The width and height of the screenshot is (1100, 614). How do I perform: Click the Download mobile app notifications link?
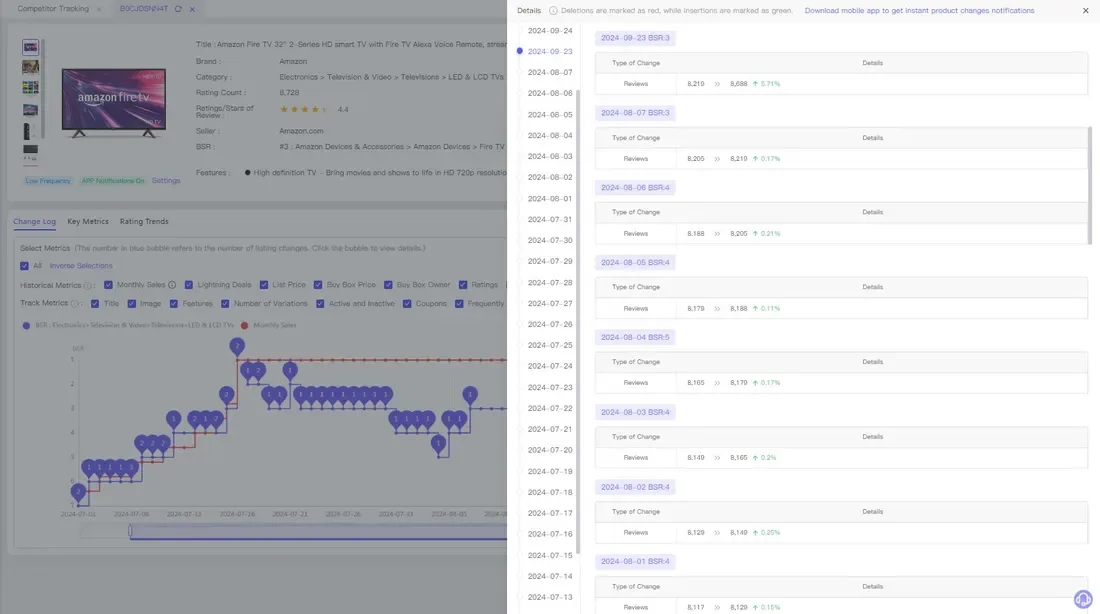(919, 11)
